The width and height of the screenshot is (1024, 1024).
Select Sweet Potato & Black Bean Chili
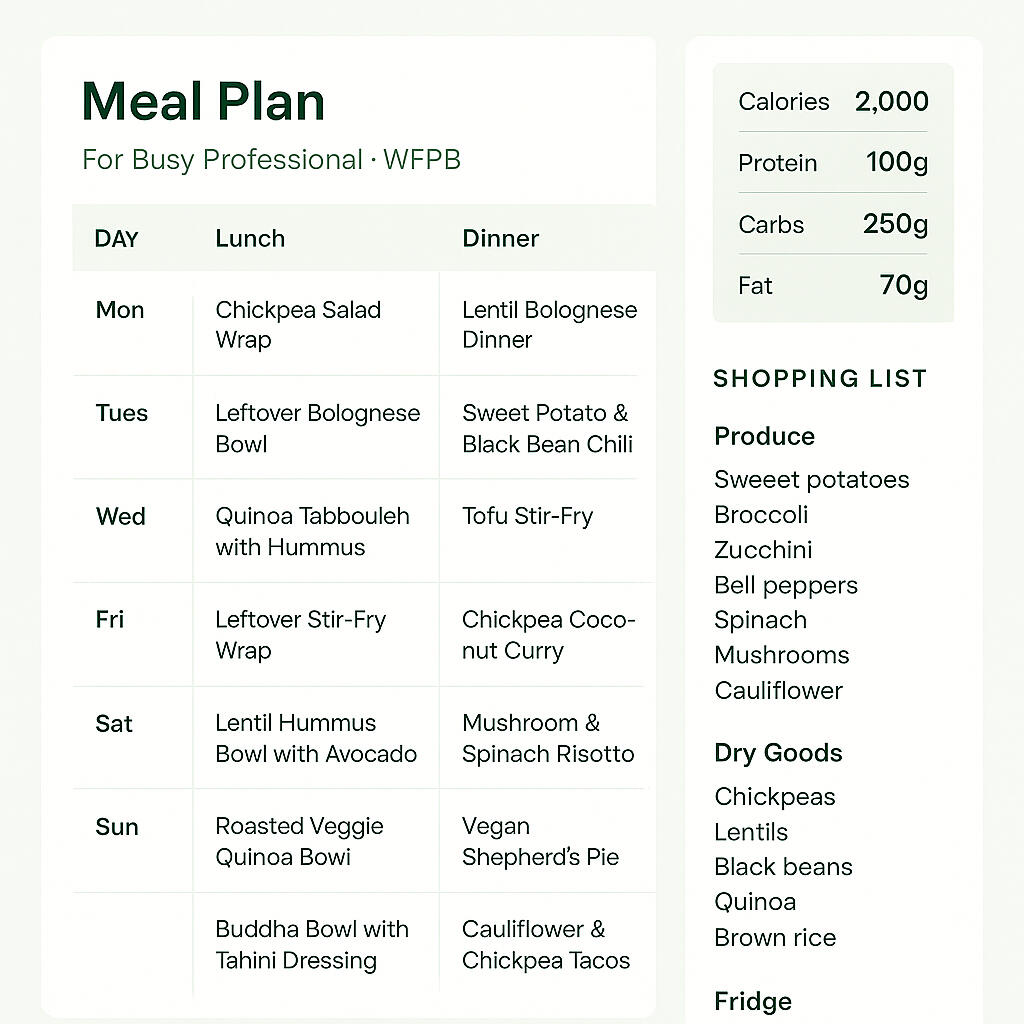pyautogui.click(x=547, y=428)
